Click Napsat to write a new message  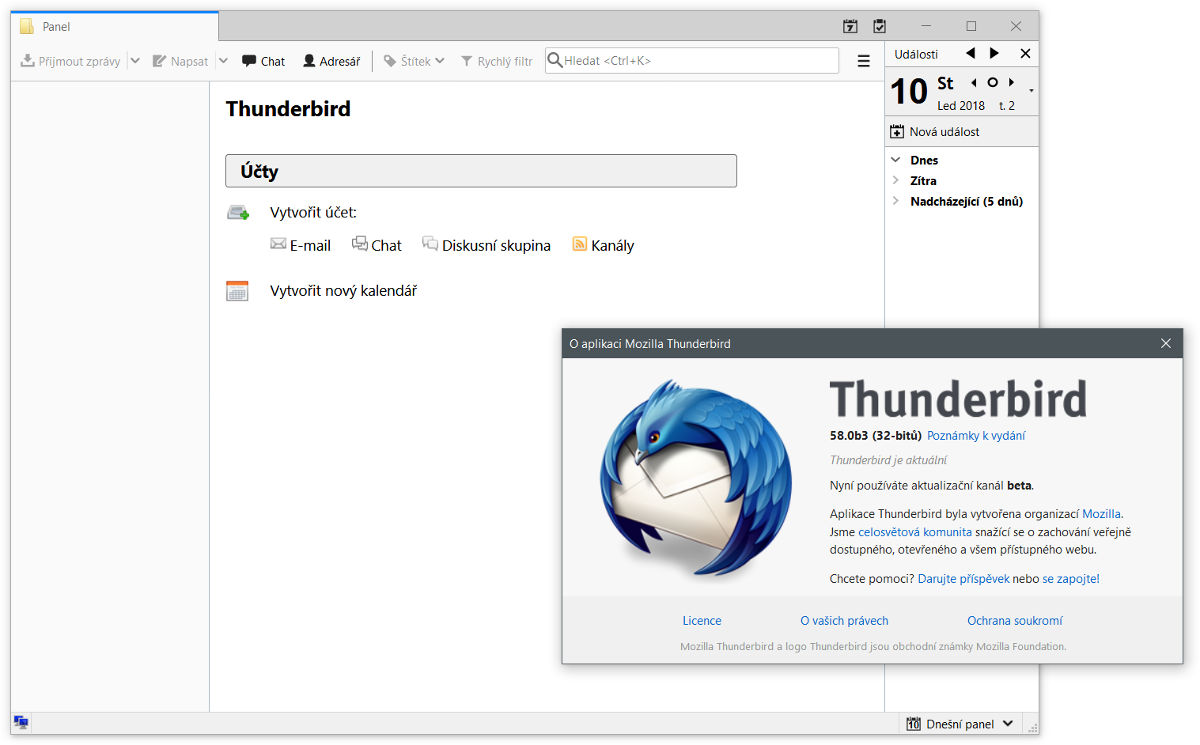pyautogui.click(x=180, y=61)
